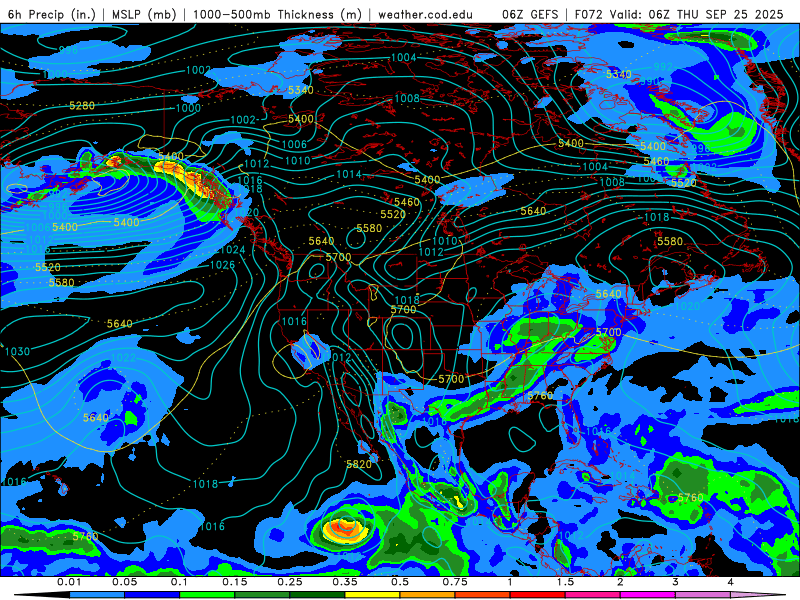Click the "1000-500mb Thickness (m)" title text
This screenshot has height=600, width=800.
click(277, 14)
